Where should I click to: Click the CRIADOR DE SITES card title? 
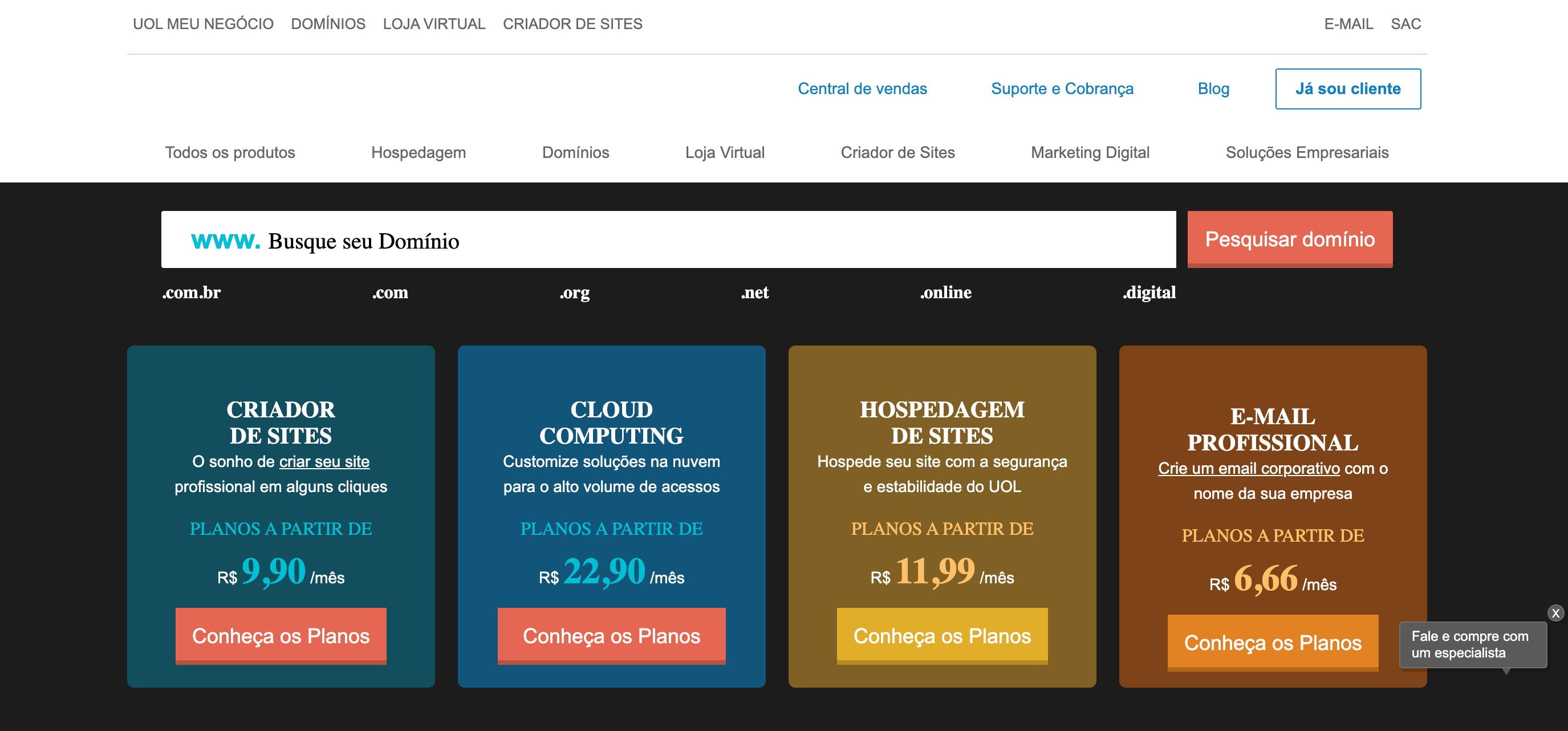tap(281, 423)
